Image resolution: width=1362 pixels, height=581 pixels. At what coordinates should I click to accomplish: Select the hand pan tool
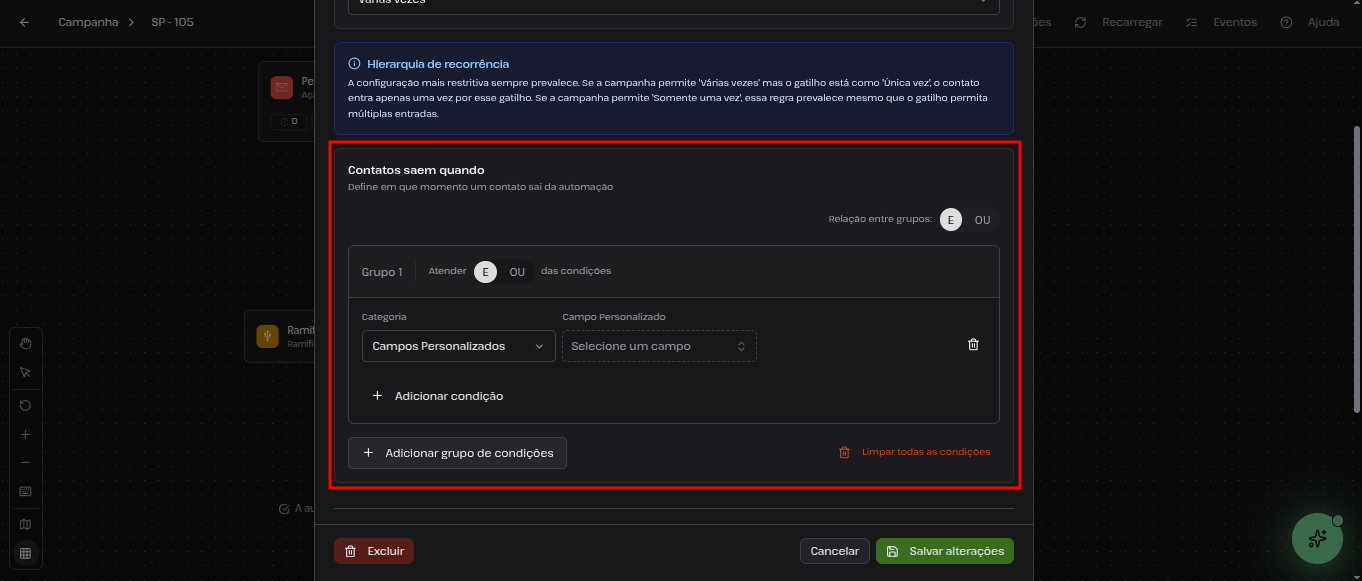coord(26,344)
